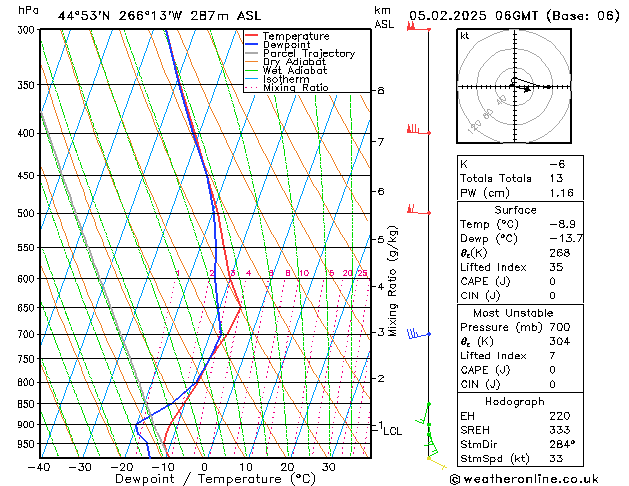This screenshot has height=486, width=629.
Task: Click the EH value '220'
Action: click(x=560, y=416)
